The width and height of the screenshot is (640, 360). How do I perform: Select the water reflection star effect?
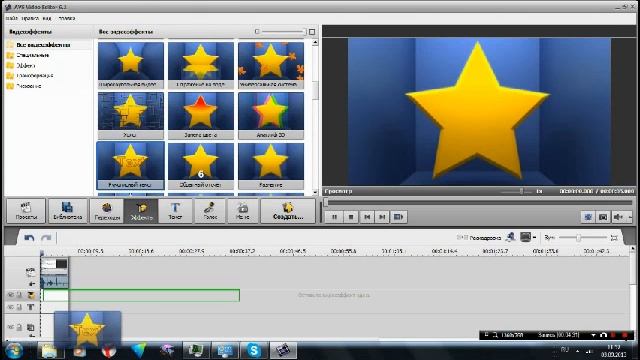(x=201, y=65)
